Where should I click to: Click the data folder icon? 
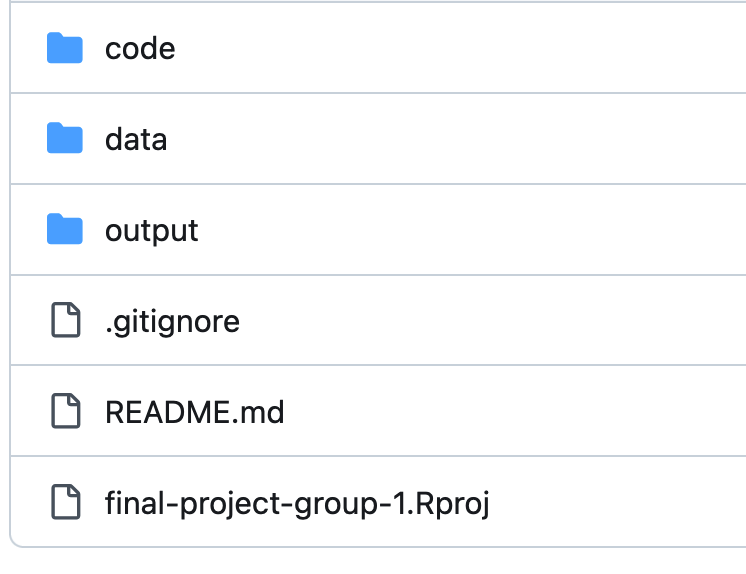[65, 139]
